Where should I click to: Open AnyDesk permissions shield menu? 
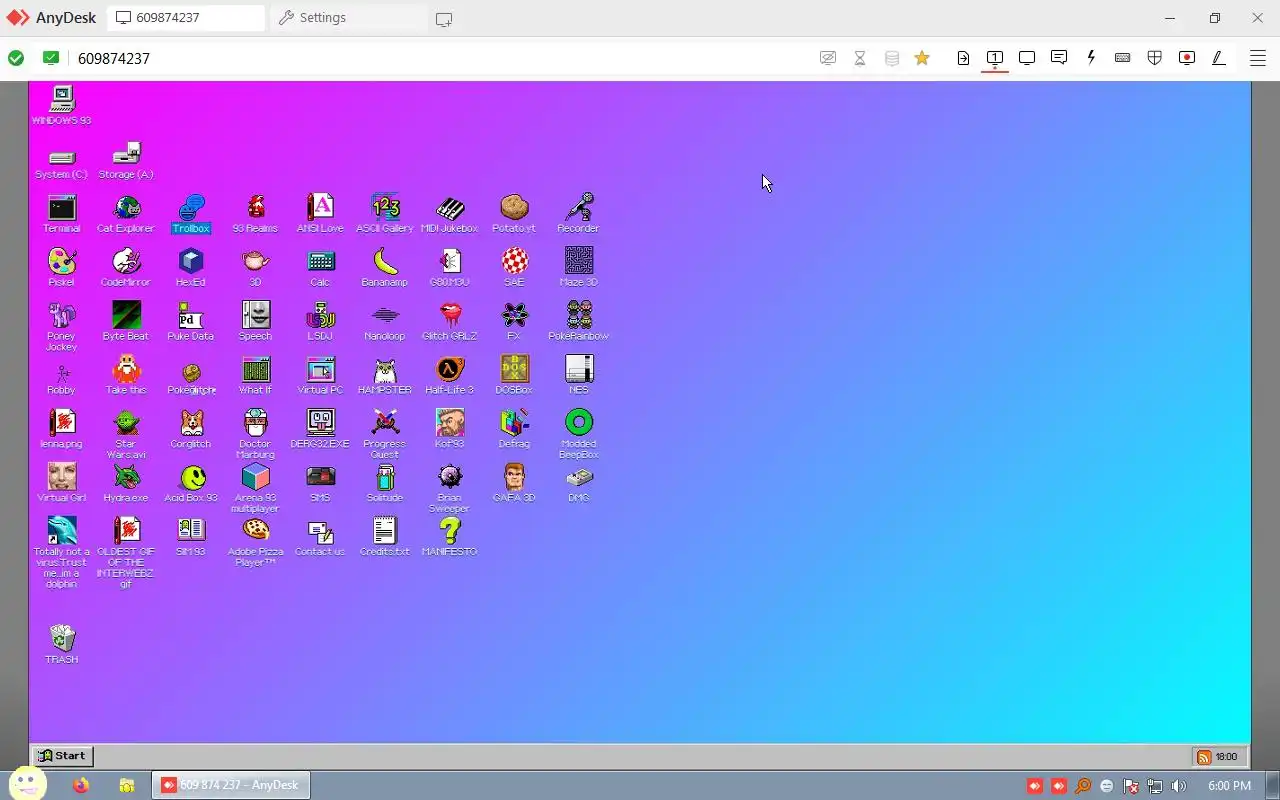(x=1155, y=58)
